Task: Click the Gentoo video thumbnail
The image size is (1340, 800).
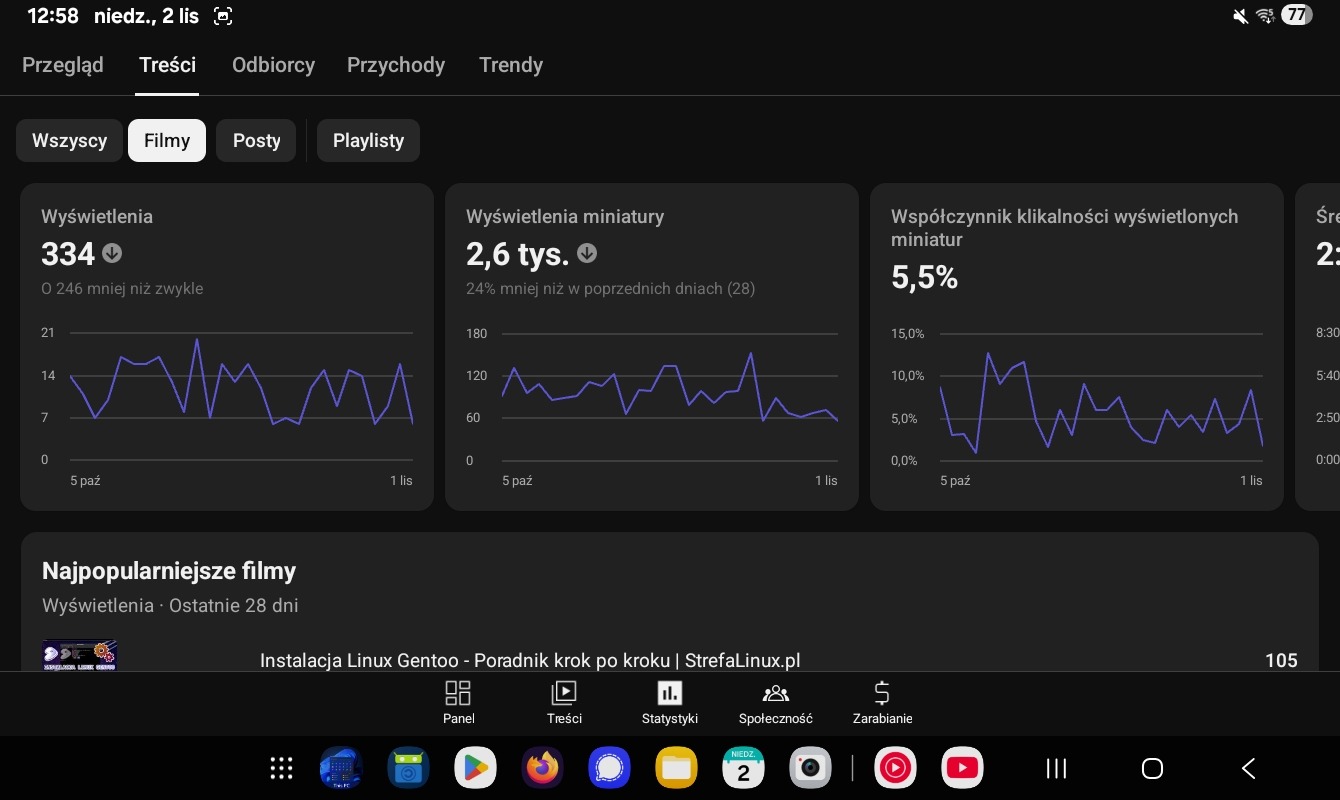Action: pyautogui.click(x=80, y=655)
